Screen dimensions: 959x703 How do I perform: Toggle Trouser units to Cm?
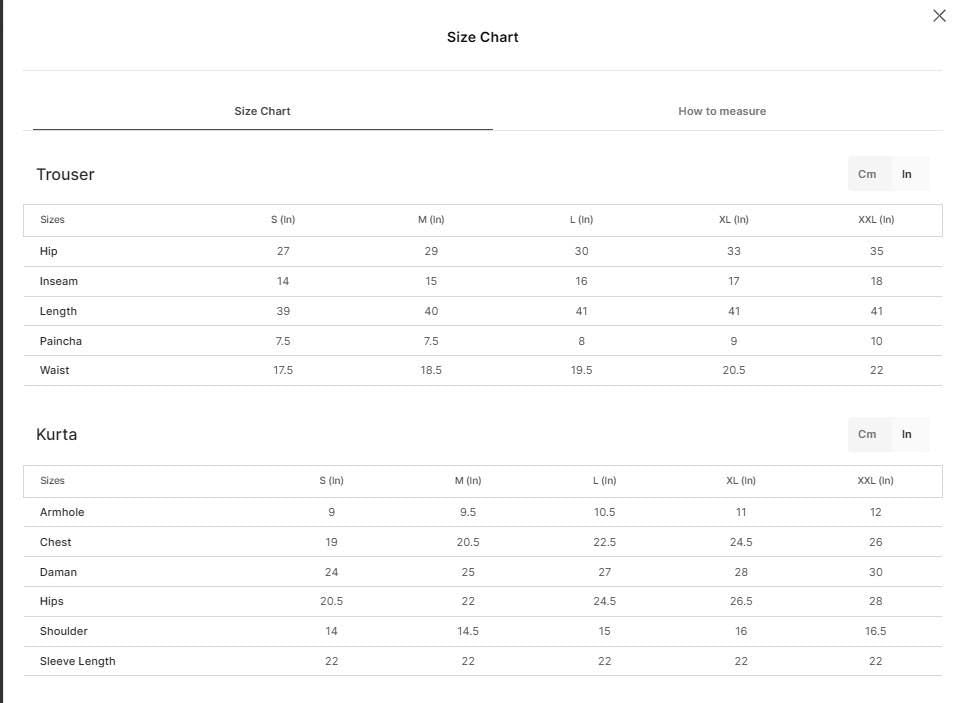pos(867,174)
